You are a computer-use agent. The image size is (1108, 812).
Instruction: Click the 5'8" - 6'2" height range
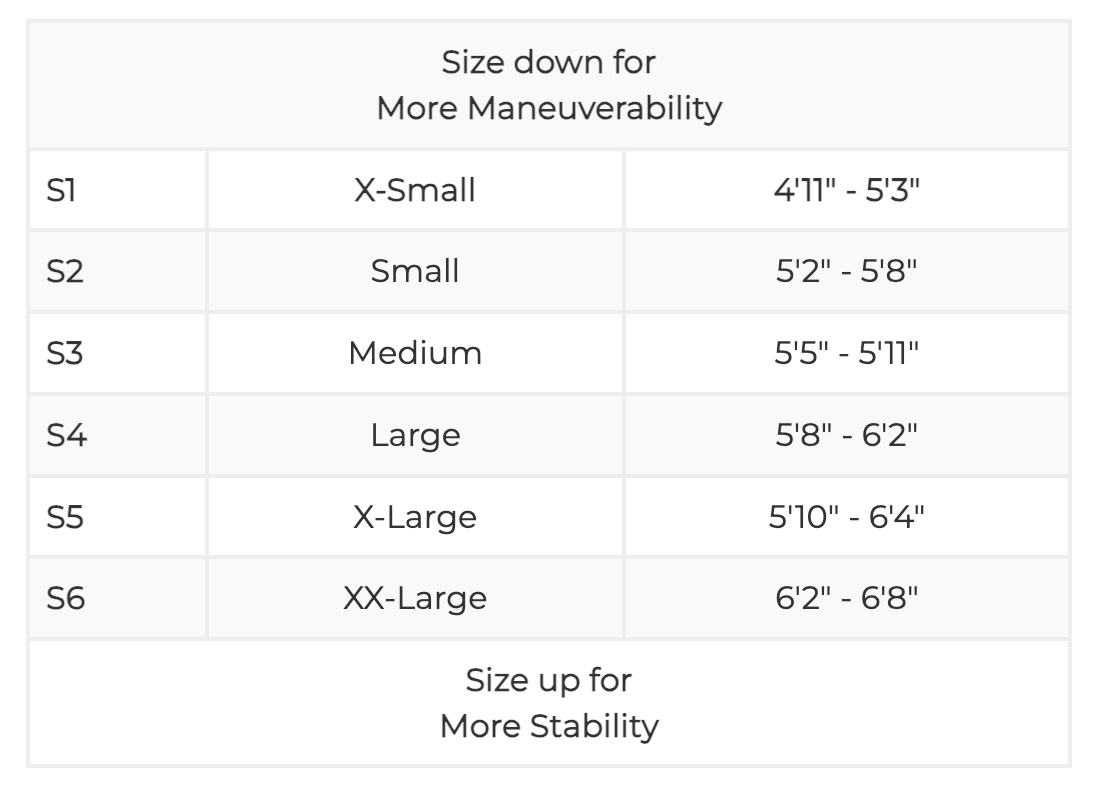pos(846,435)
